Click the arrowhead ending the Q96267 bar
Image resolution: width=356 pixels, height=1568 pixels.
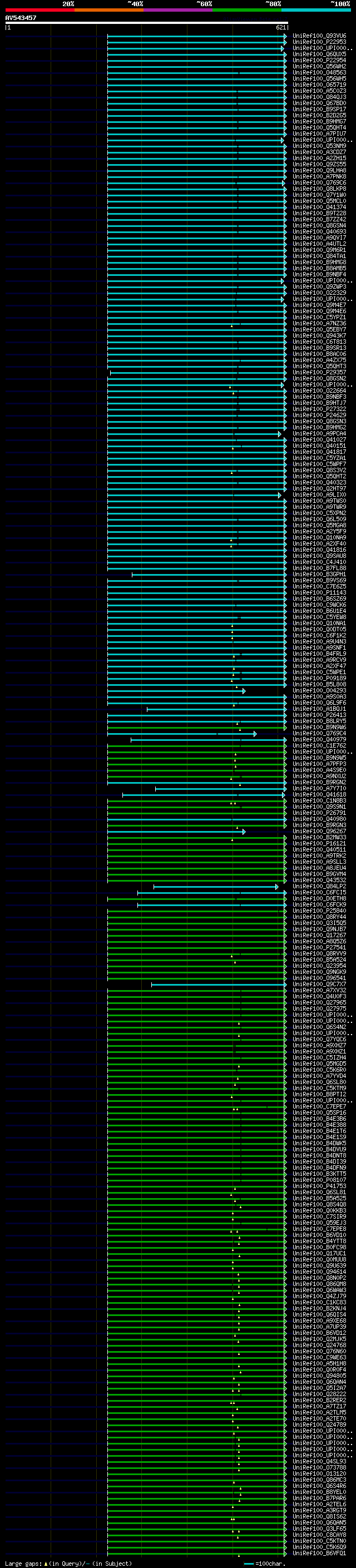click(x=244, y=832)
